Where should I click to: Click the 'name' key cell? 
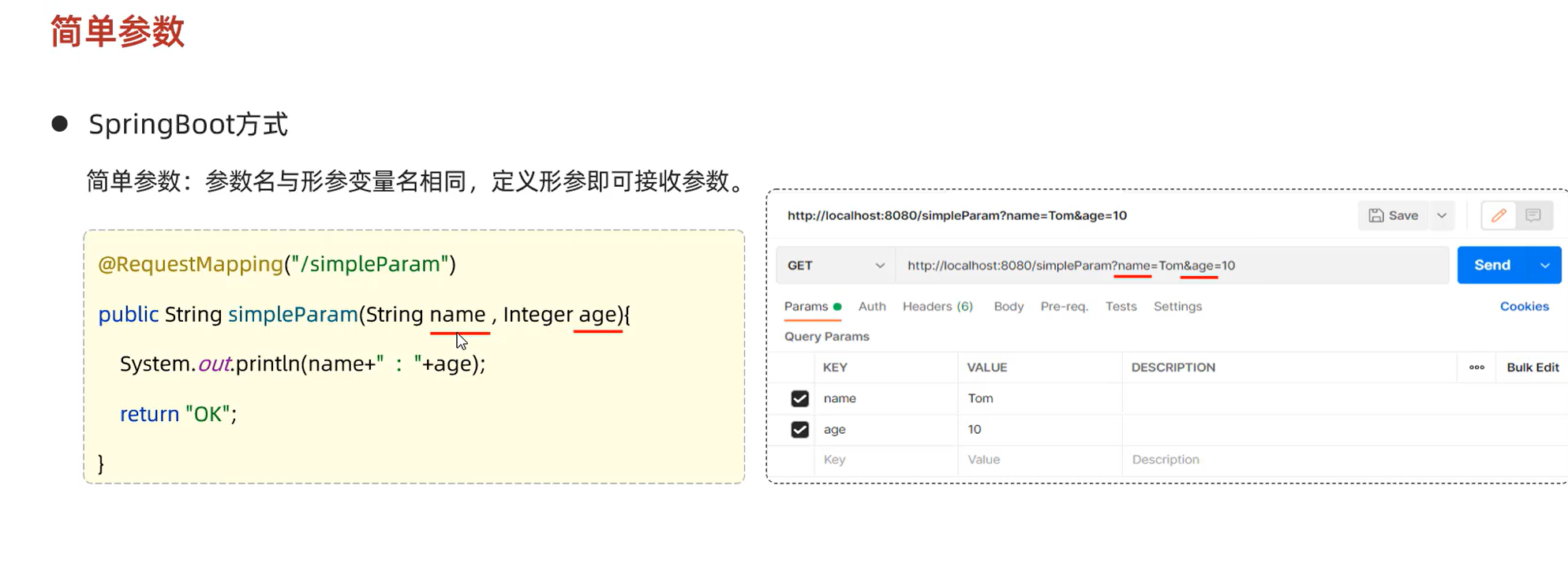(885, 399)
